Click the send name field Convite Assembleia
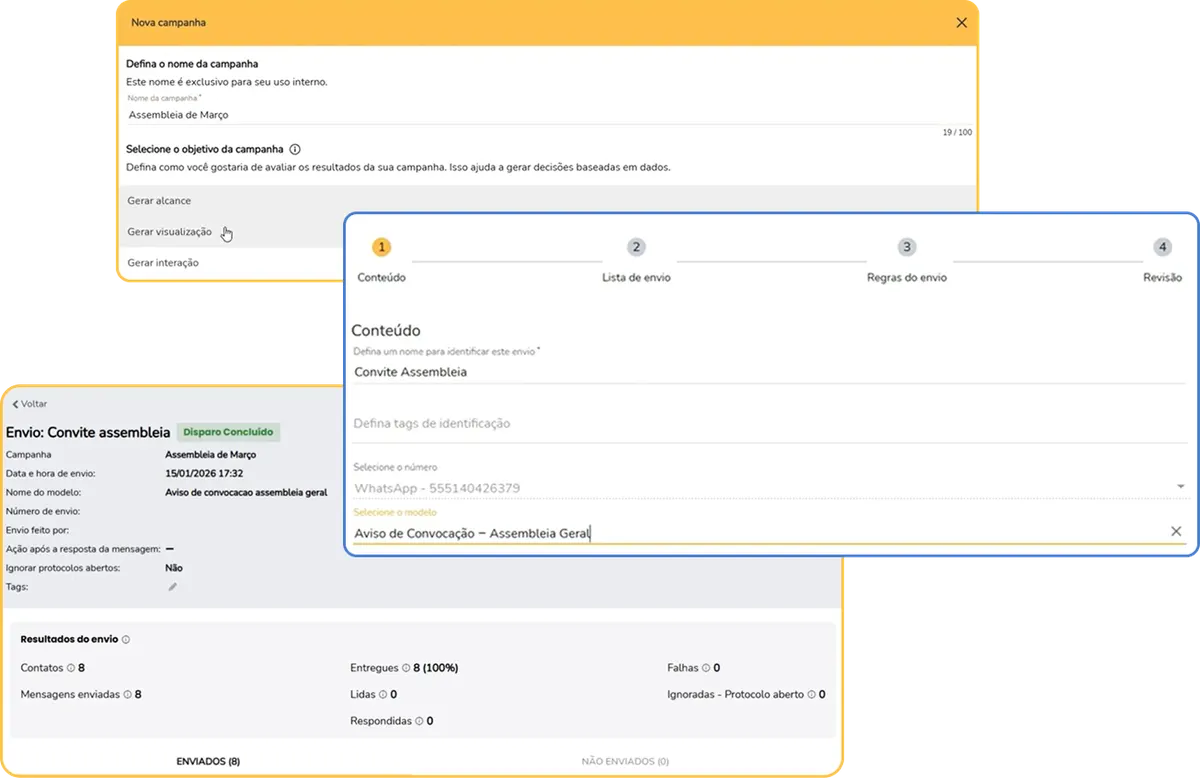The width and height of the screenshot is (1200, 778). pyautogui.click(x=769, y=372)
